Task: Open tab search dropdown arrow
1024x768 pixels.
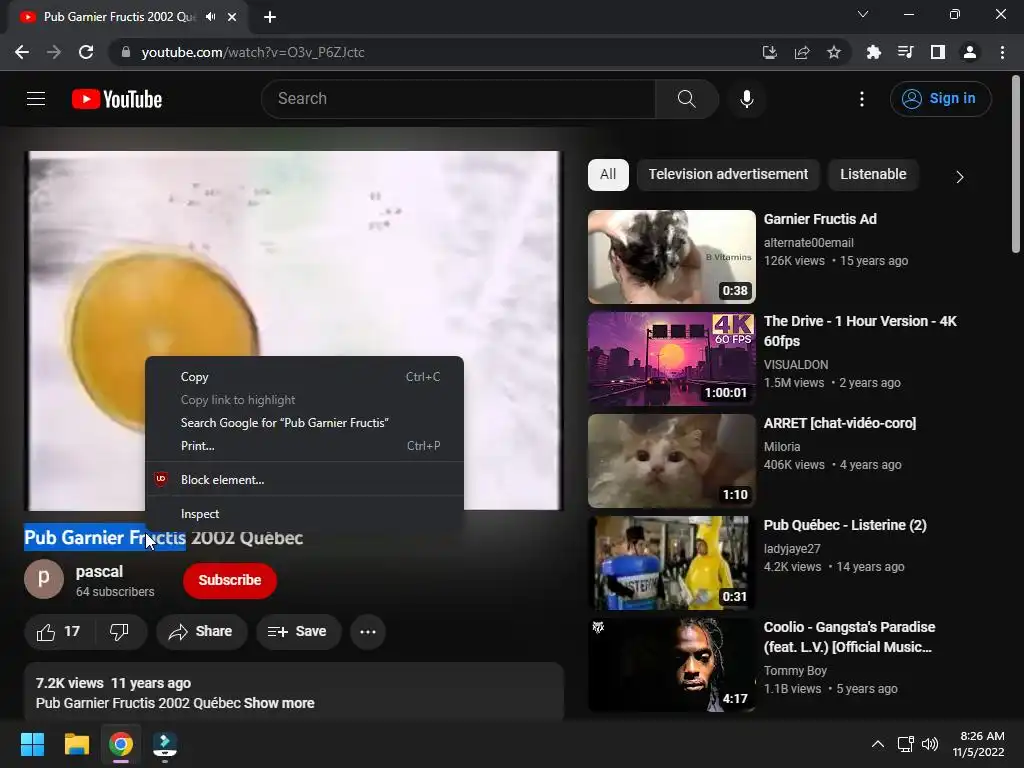Action: point(863,14)
